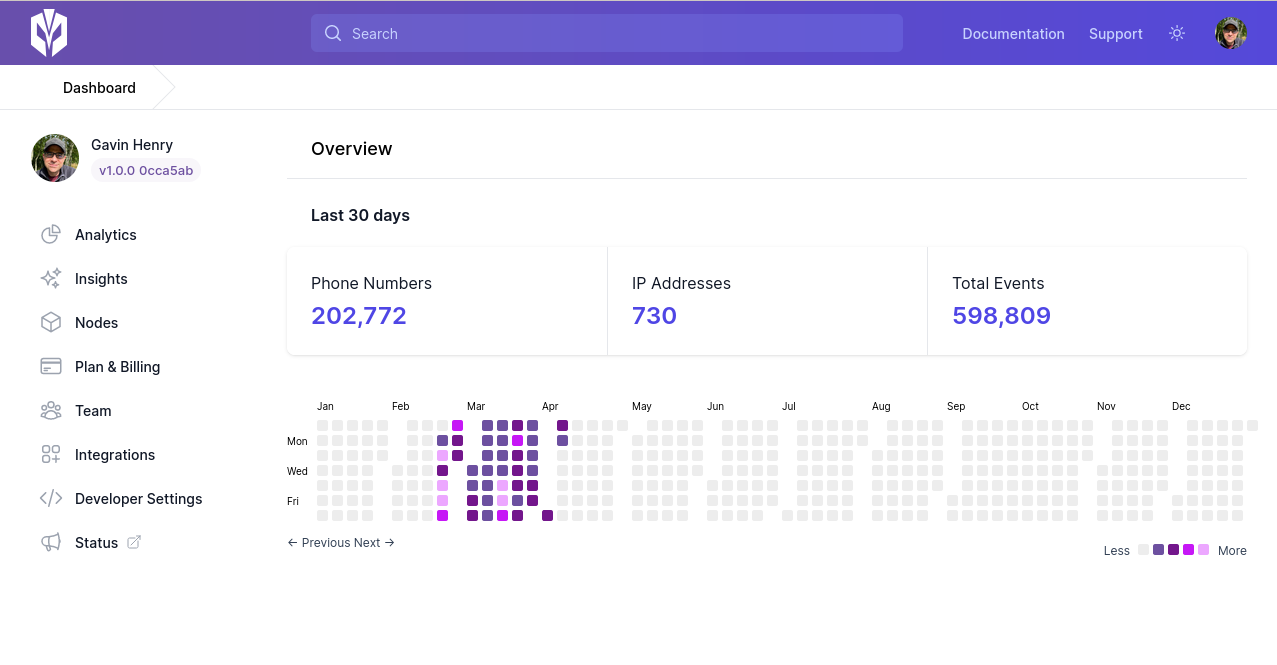Viewport: 1277px width, 665px height.
Task: Click a dark purple heatmap cell under April
Action: click(562, 426)
